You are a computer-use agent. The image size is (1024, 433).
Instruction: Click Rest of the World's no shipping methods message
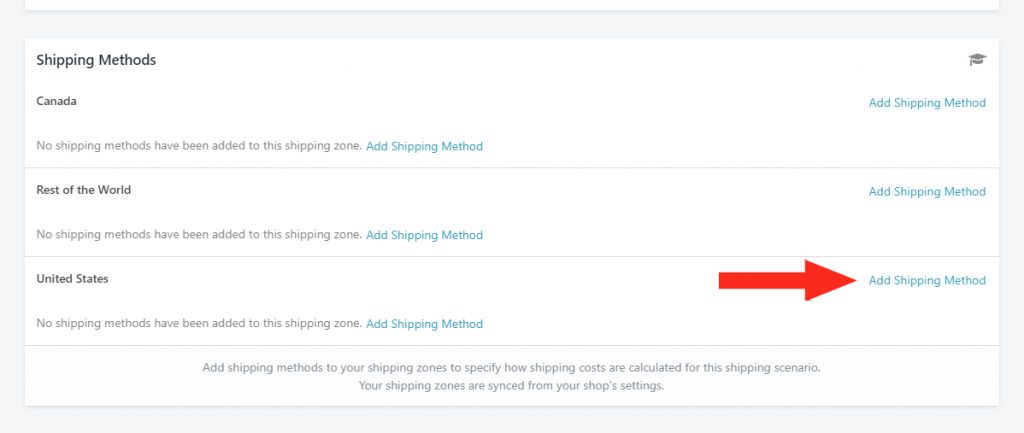[199, 234]
